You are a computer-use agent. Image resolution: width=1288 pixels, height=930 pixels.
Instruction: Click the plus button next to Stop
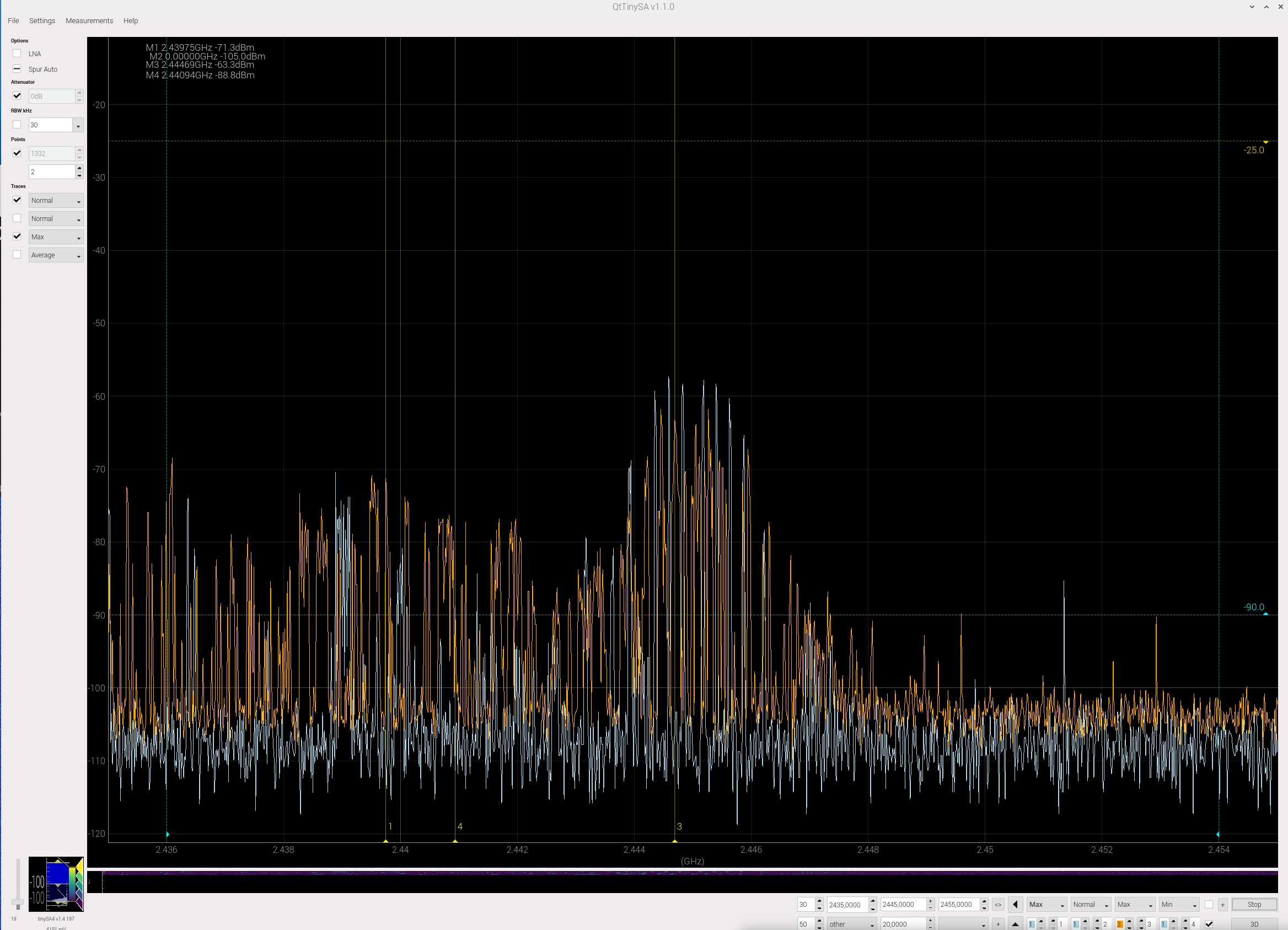click(x=1223, y=905)
